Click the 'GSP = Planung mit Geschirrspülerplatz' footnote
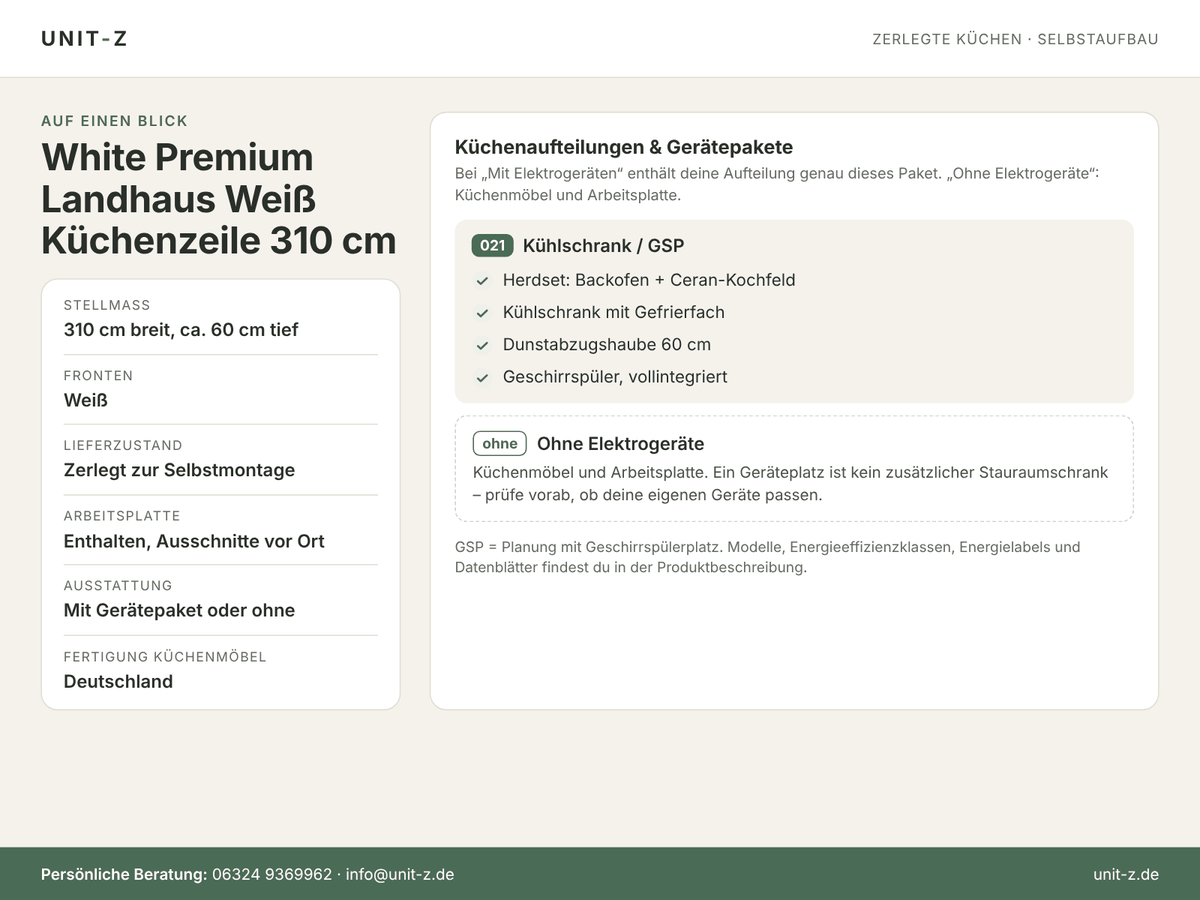 [x=590, y=547]
